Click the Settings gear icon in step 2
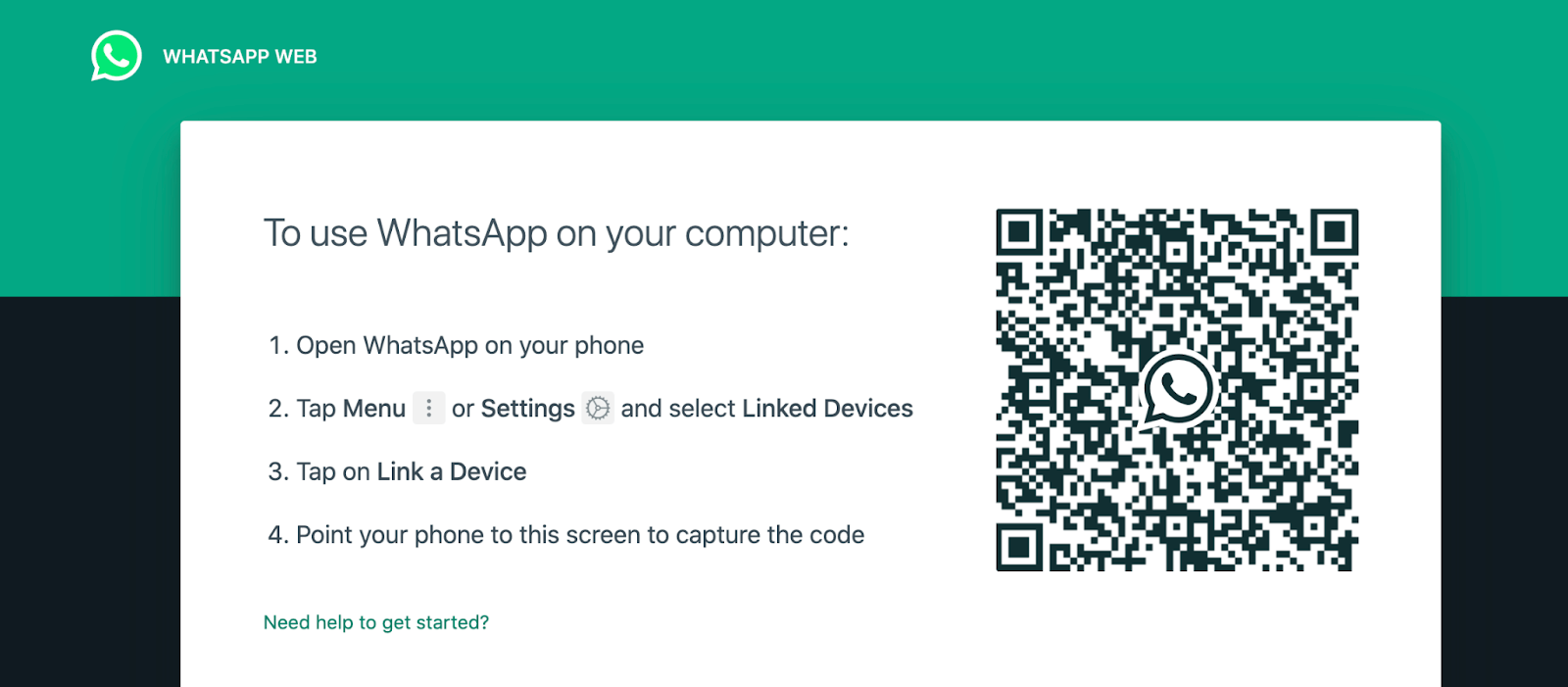This screenshot has width=1568, height=687. tap(598, 408)
